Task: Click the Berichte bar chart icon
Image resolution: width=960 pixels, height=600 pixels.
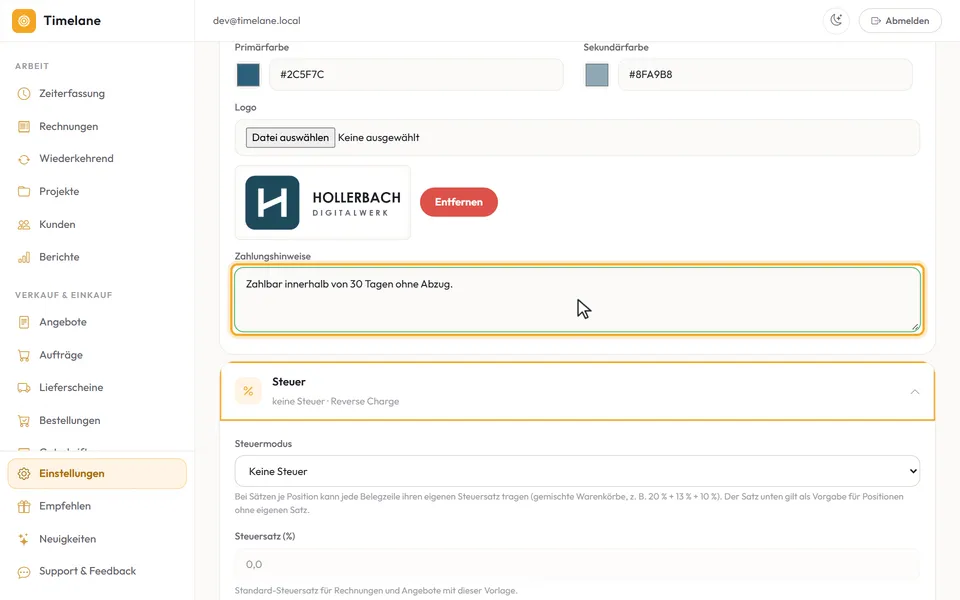Action: coord(24,257)
